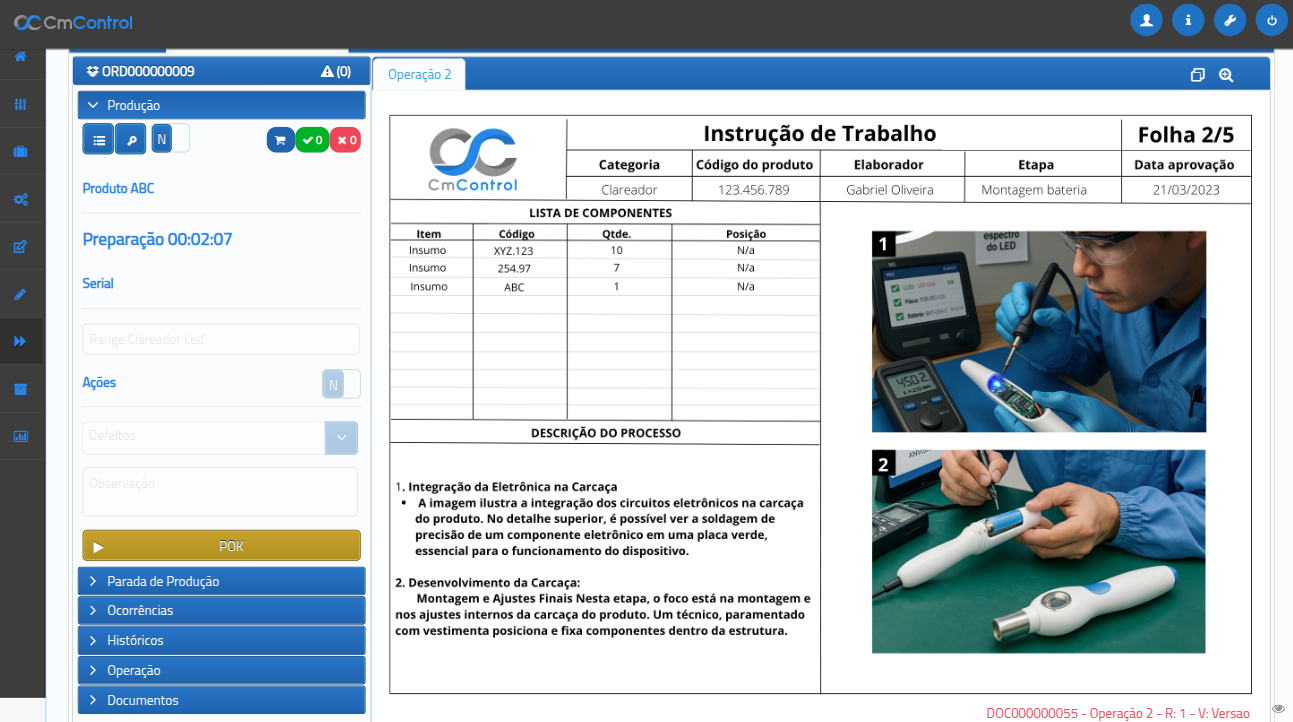The image size is (1293, 722).
Task: Click the shopping cart counter badge
Action: click(280, 140)
